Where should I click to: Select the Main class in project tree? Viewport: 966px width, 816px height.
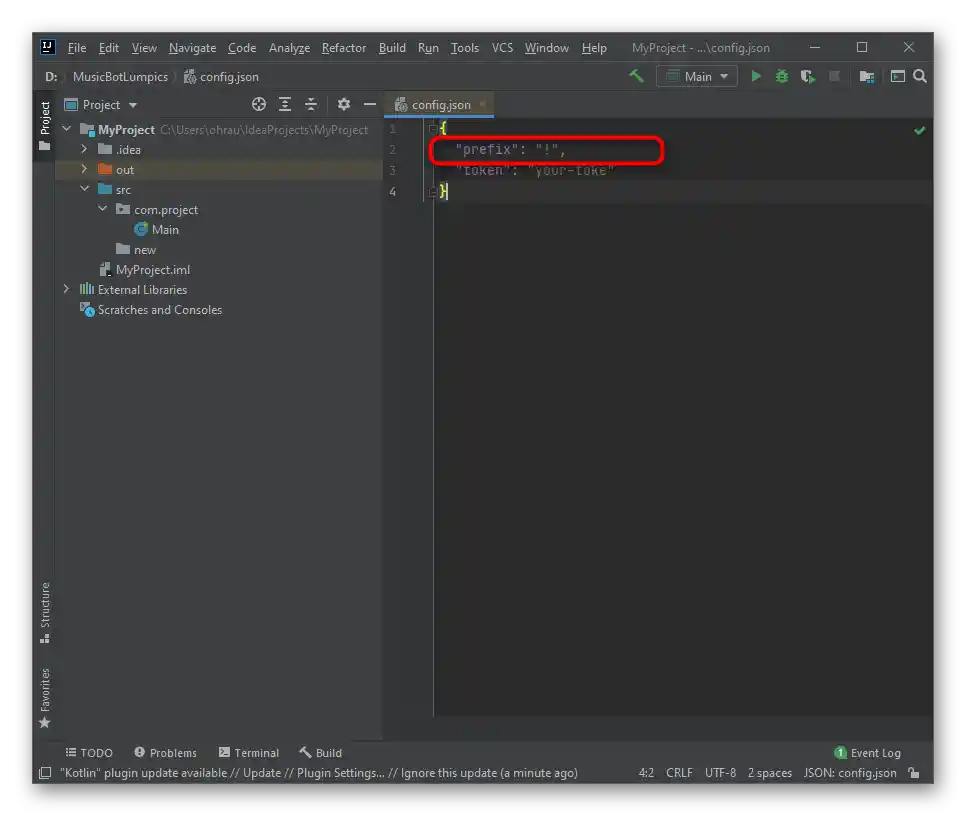(x=165, y=230)
